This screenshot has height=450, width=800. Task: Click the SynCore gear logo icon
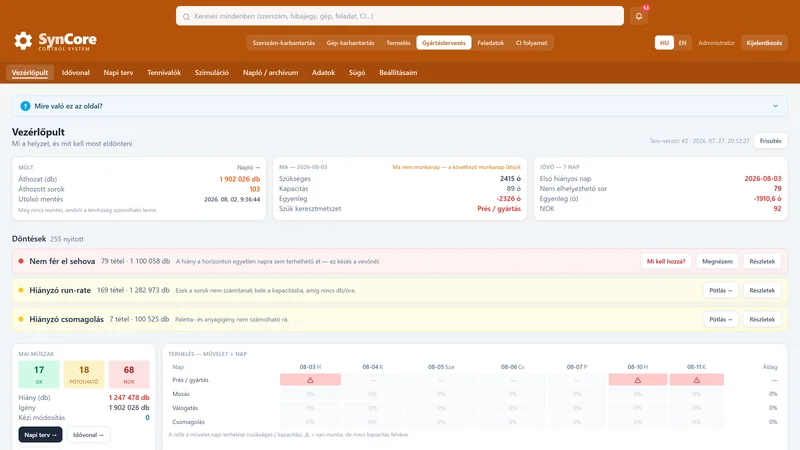pos(23,41)
